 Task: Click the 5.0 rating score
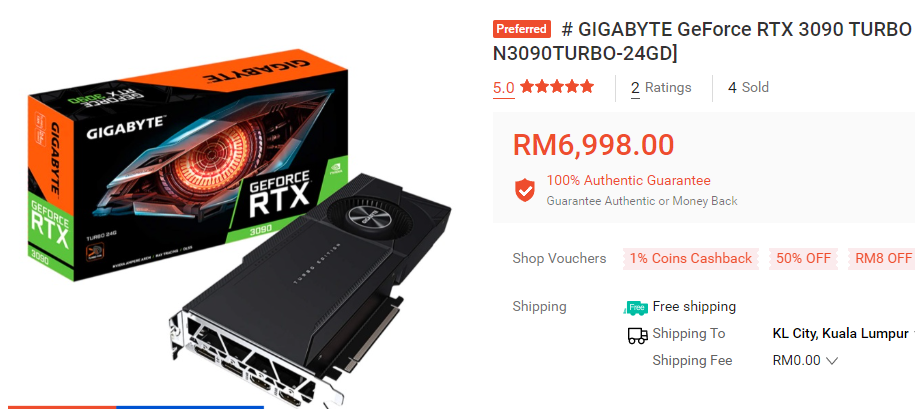[x=504, y=88]
